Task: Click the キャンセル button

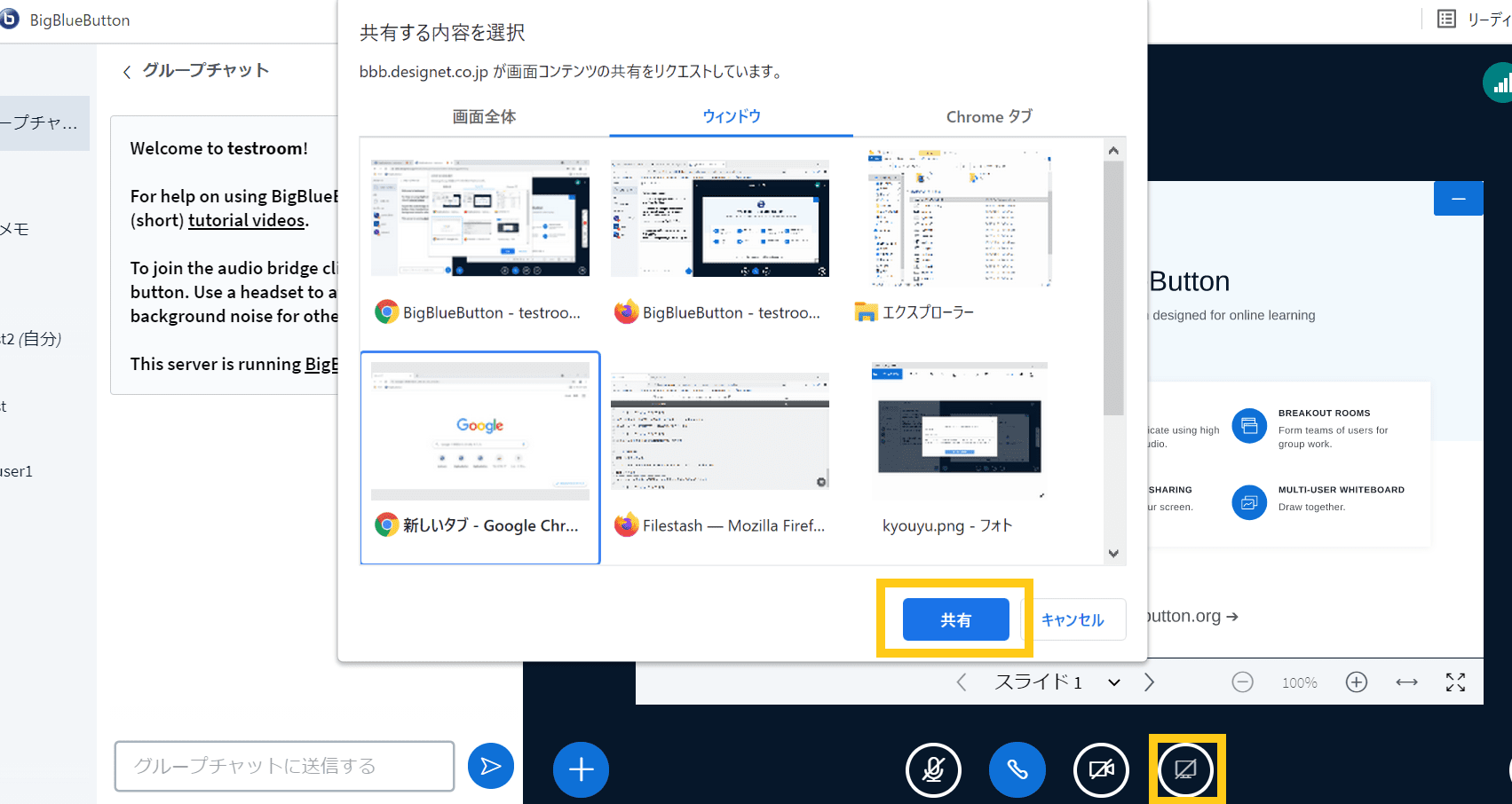Action: [x=1073, y=619]
